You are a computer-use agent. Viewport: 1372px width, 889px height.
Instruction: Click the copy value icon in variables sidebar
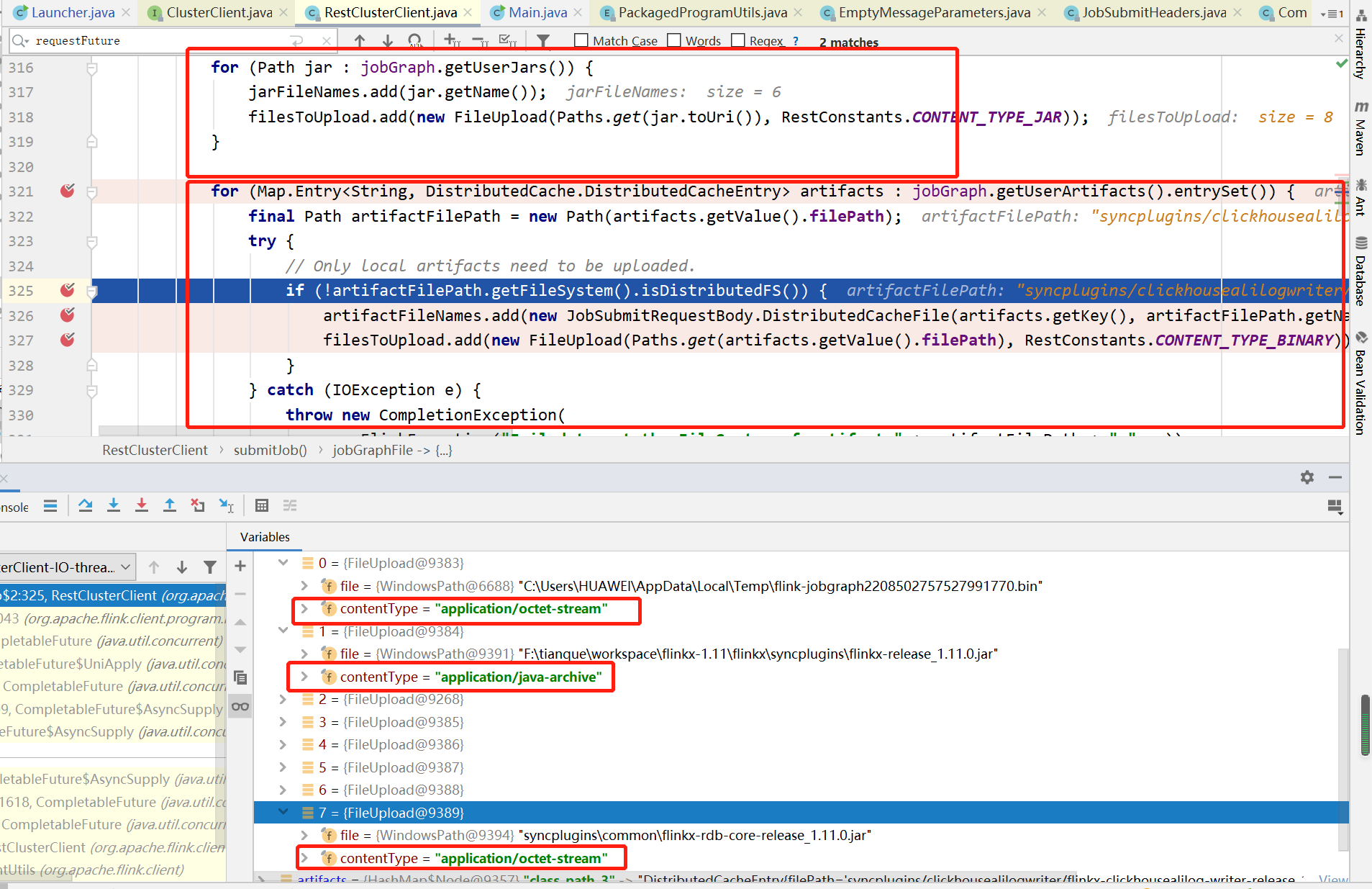[240, 677]
